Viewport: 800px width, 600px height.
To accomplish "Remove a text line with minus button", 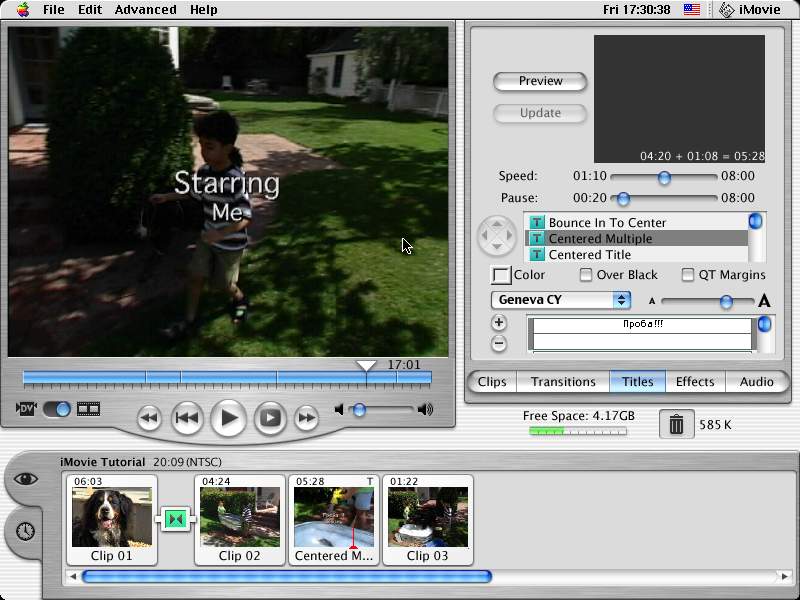I will [499, 343].
